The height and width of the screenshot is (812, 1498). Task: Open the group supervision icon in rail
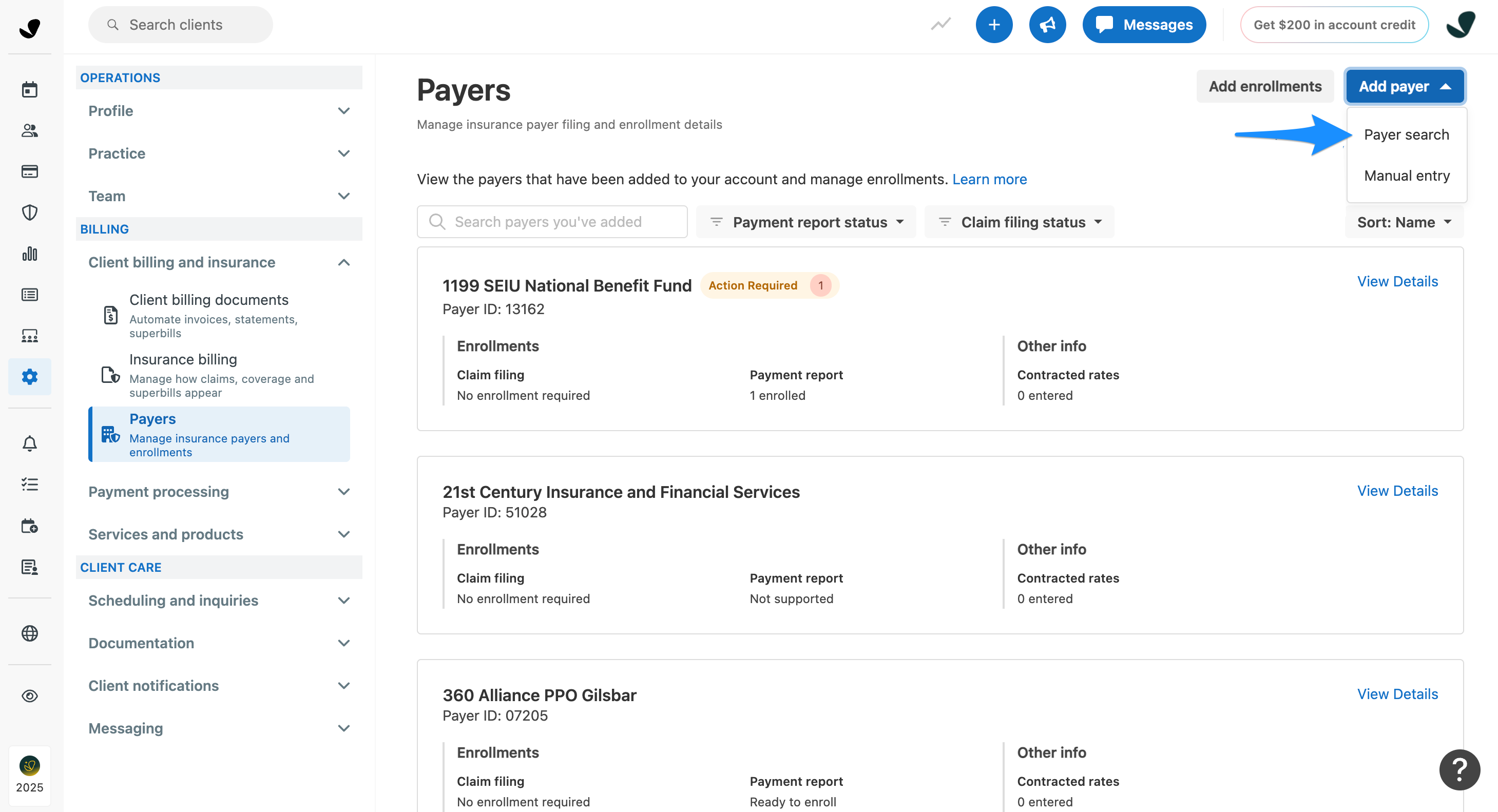click(30, 336)
